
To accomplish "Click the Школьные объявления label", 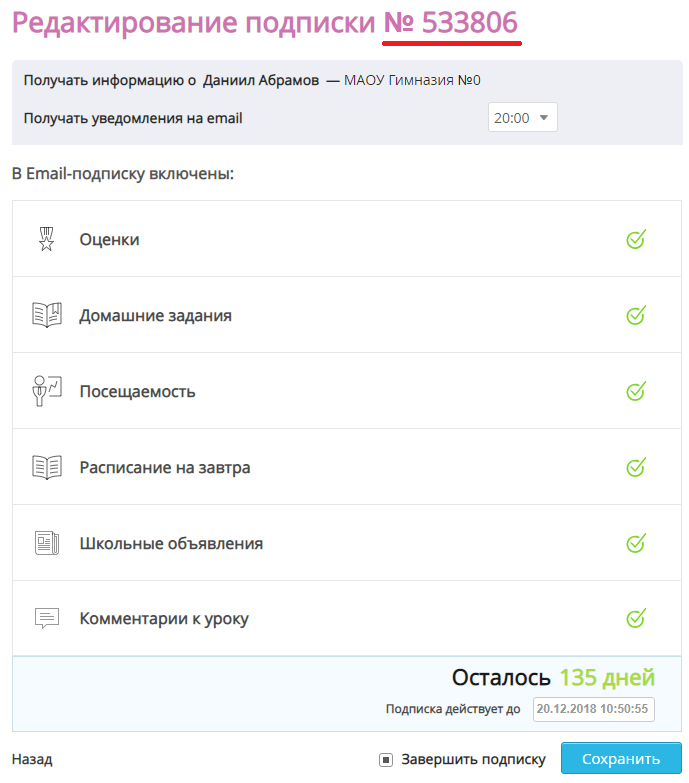I will 171,543.
